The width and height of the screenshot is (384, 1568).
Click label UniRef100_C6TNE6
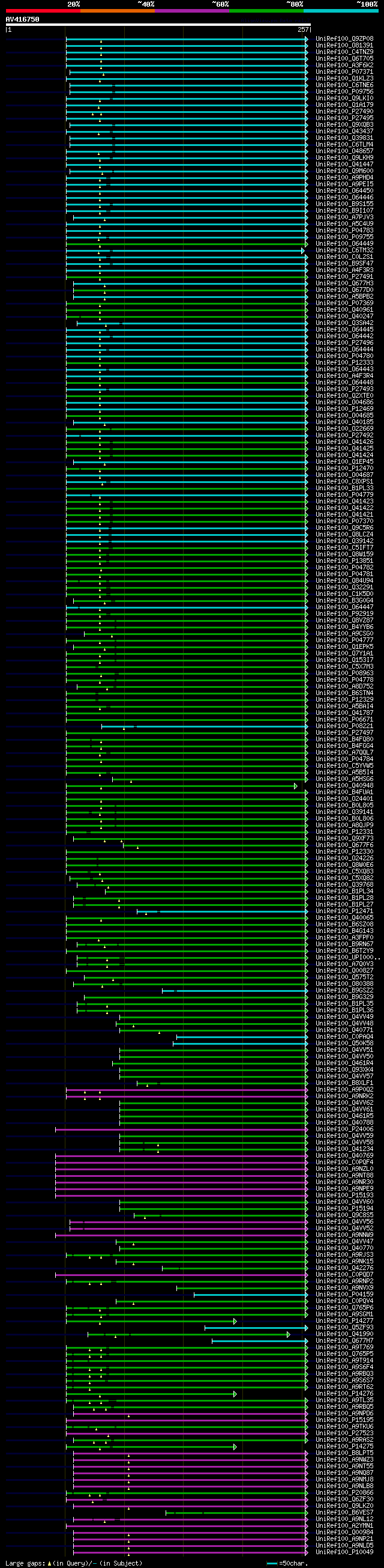point(344,85)
